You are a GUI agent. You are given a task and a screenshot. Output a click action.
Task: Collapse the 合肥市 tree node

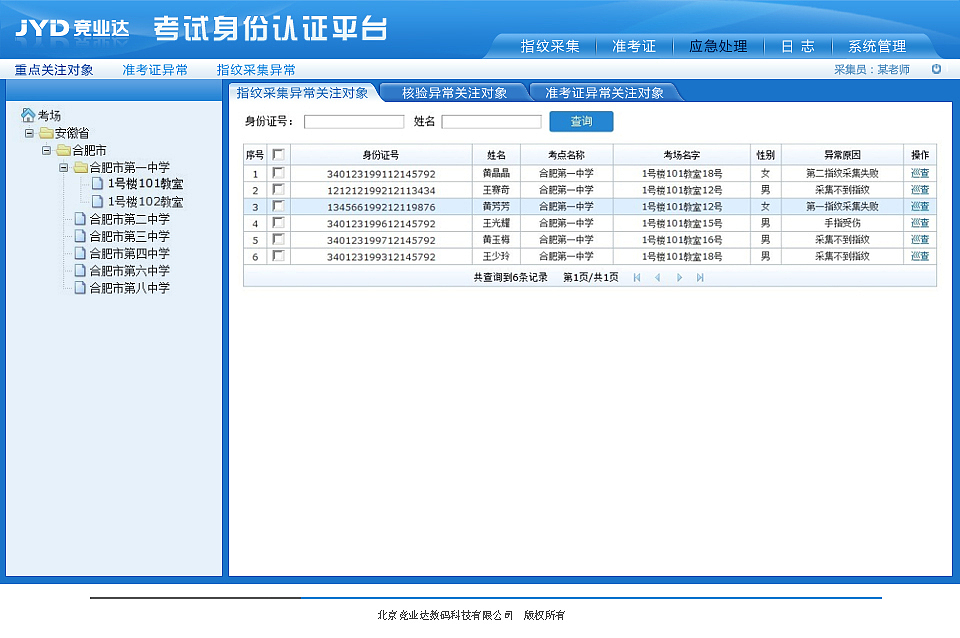pos(46,150)
